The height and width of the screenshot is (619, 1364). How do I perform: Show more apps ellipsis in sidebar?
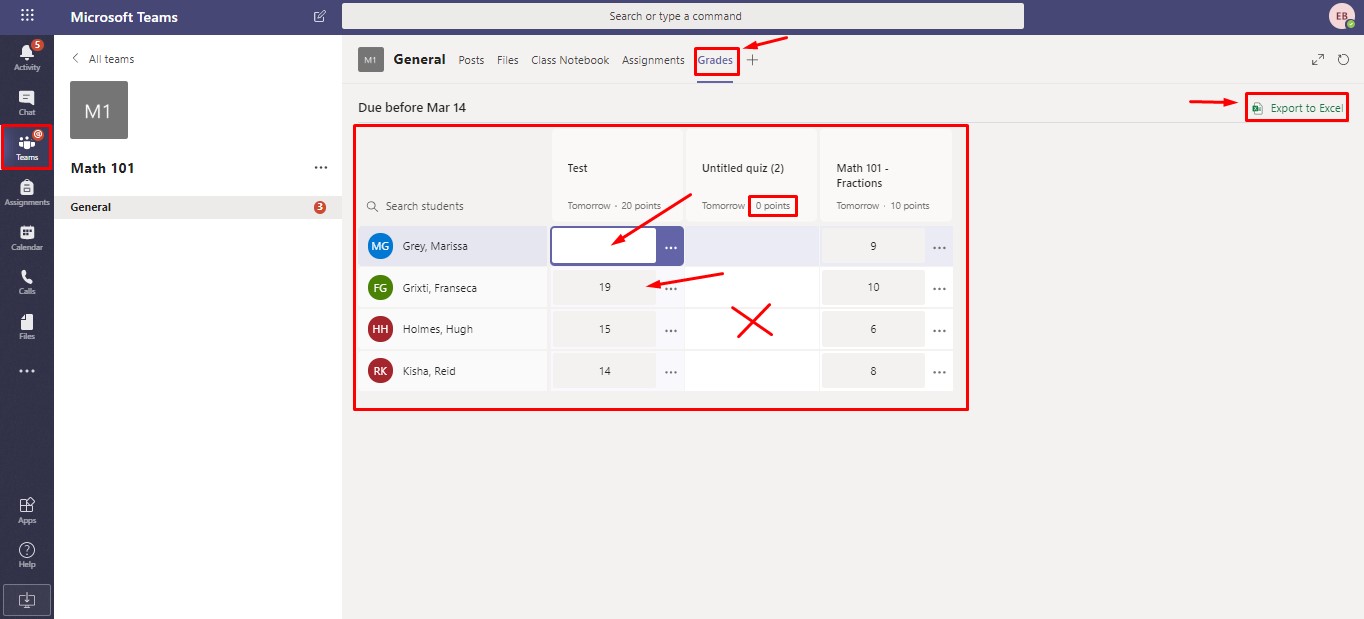[27, 371]
